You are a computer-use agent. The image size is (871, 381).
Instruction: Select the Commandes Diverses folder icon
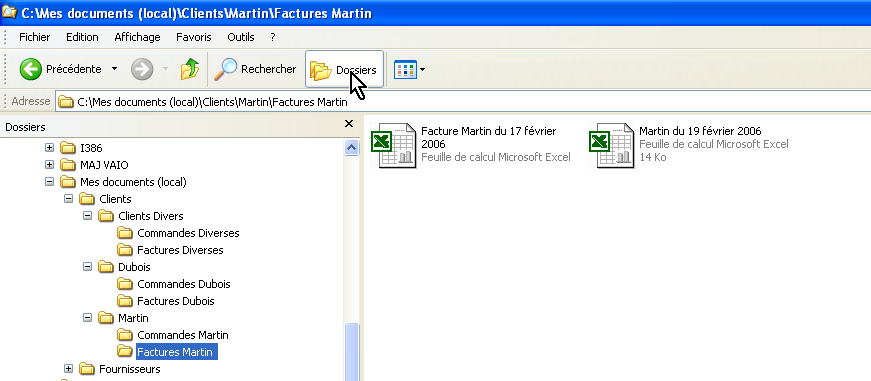coord(125,233)
